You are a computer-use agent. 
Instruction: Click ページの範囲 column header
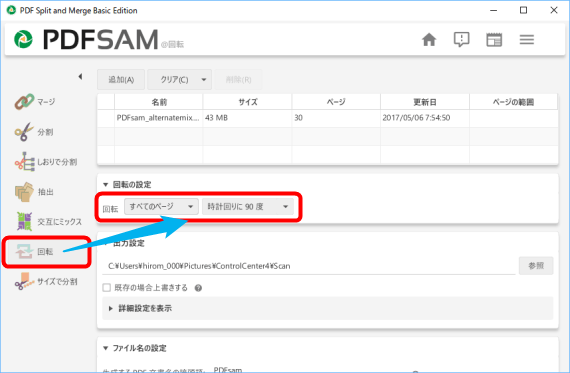514,102
